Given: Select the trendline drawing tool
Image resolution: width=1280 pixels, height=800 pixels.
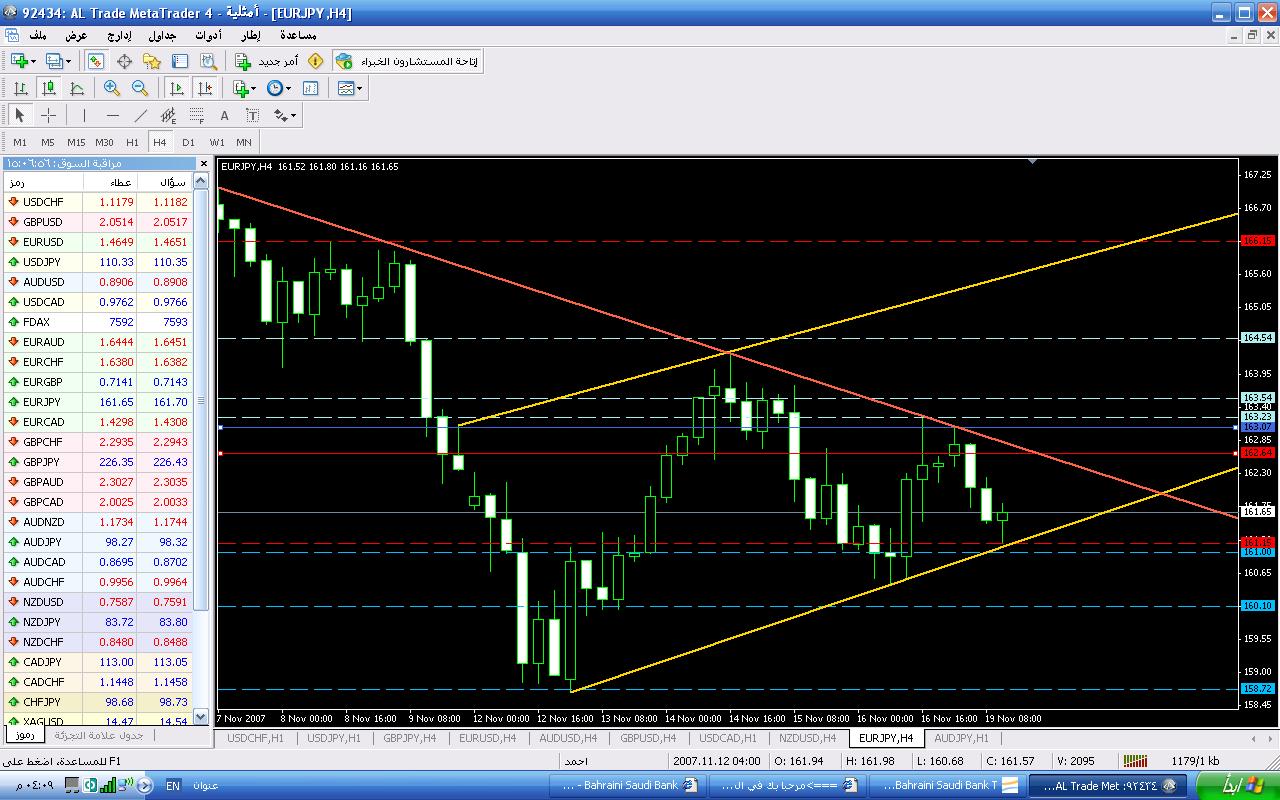Looking at the screenshot, I should 141,115.
